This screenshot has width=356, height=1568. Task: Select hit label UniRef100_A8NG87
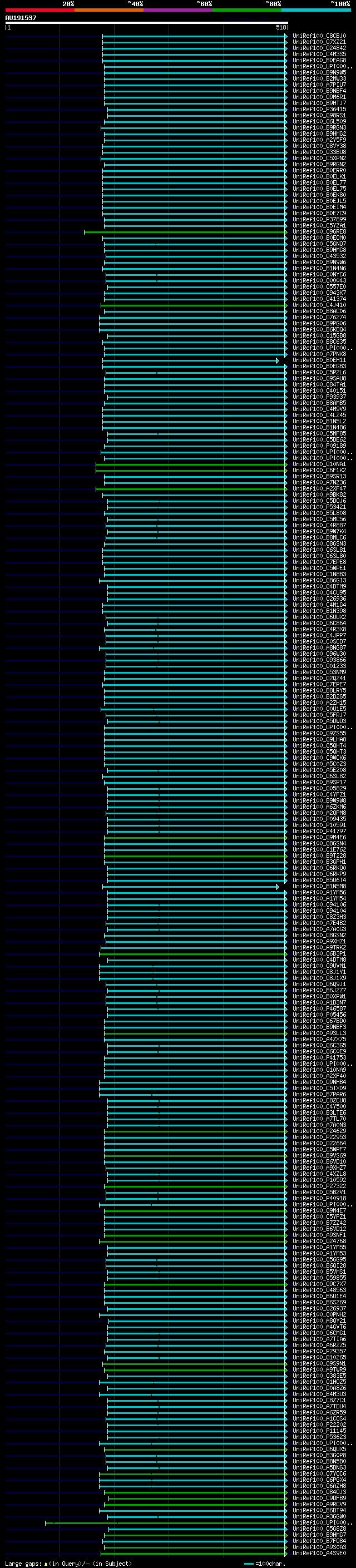pyautogui.click(x=319, y=647)
